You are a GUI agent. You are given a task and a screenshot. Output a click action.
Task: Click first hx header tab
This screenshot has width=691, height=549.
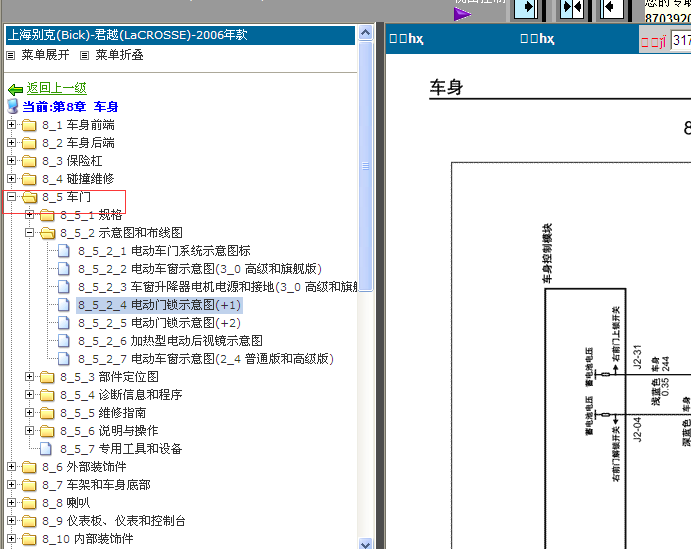pos(406,39)
